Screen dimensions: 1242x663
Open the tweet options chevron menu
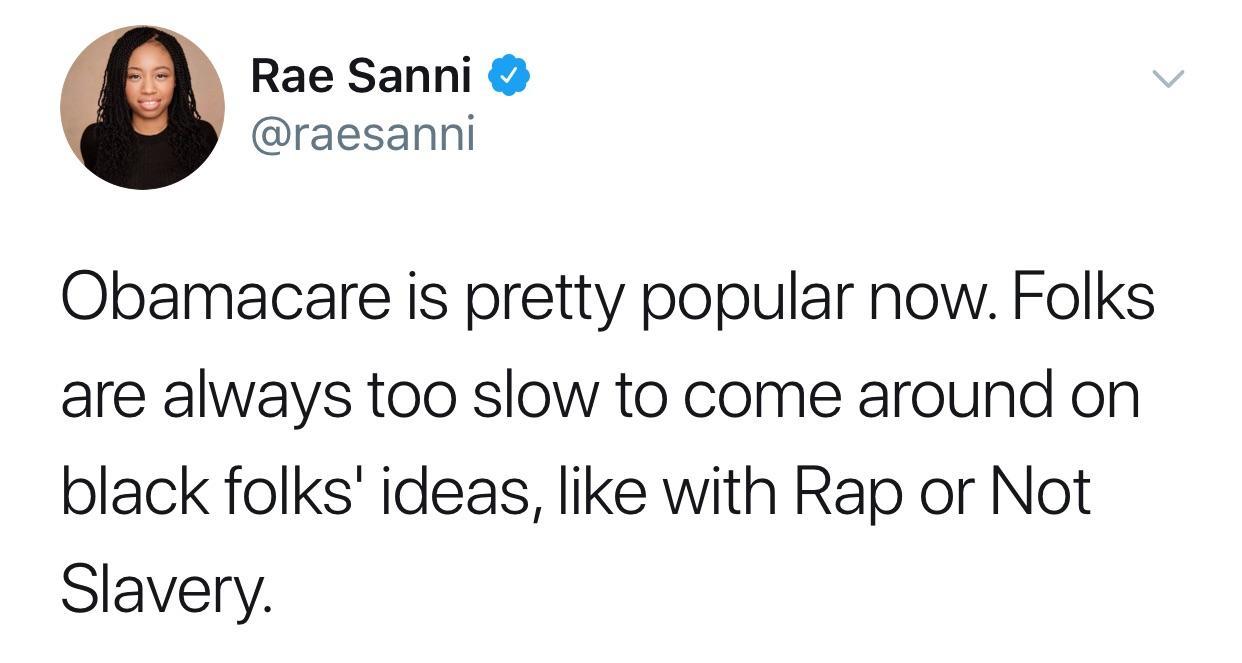1167,78
